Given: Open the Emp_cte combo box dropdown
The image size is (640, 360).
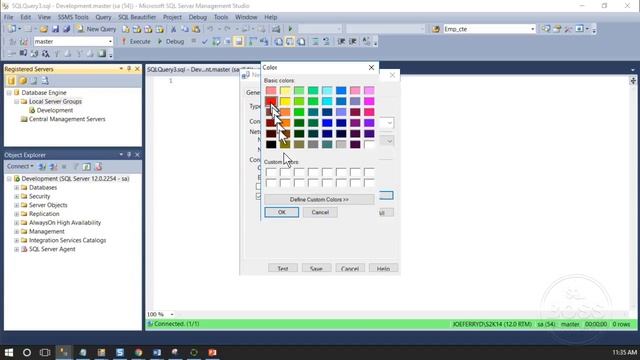Looking at the screenshot, I should tap(532, 29).
